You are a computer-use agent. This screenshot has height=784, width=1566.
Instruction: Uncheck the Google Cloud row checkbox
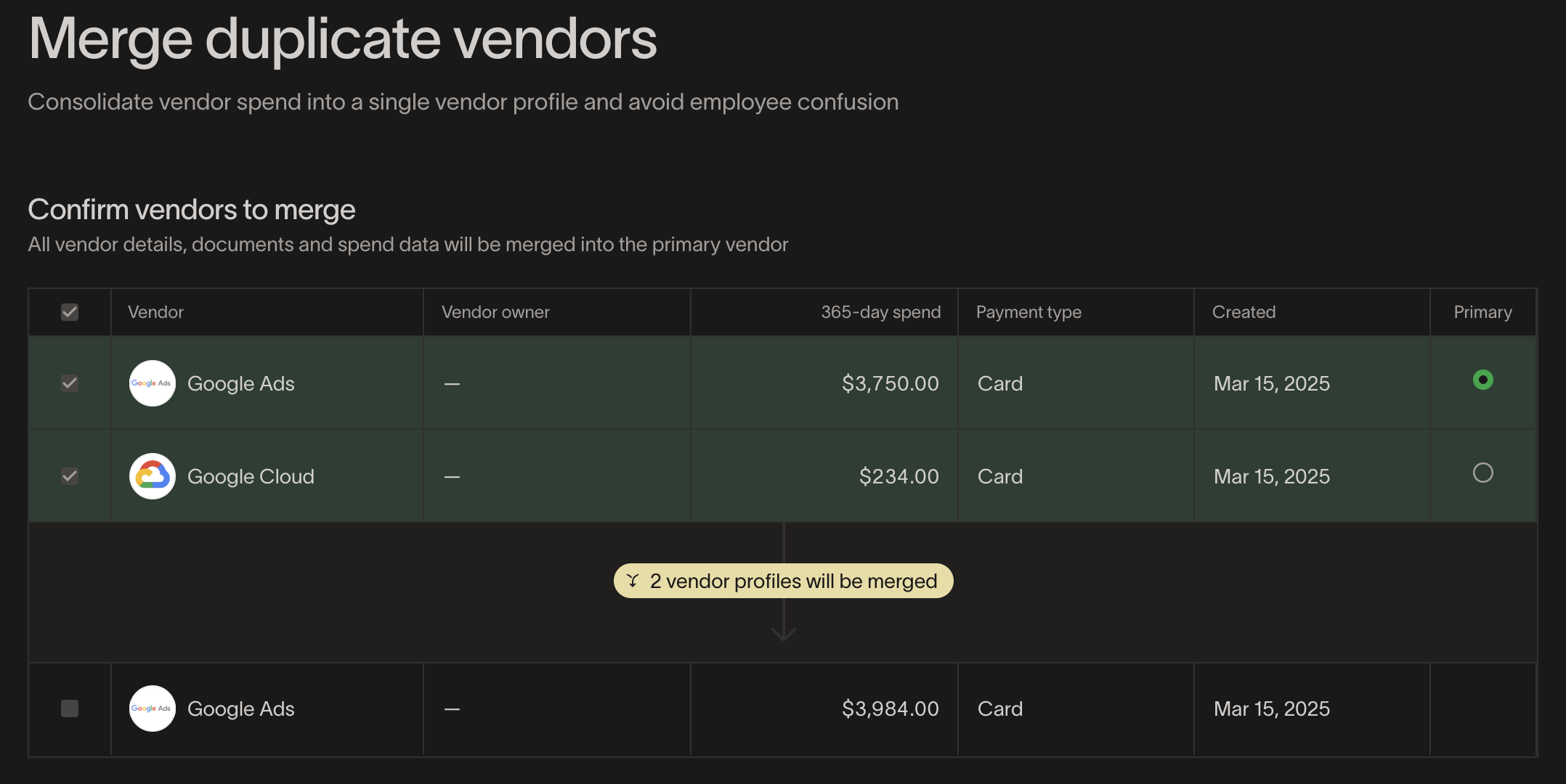click(x=70, y=476)
